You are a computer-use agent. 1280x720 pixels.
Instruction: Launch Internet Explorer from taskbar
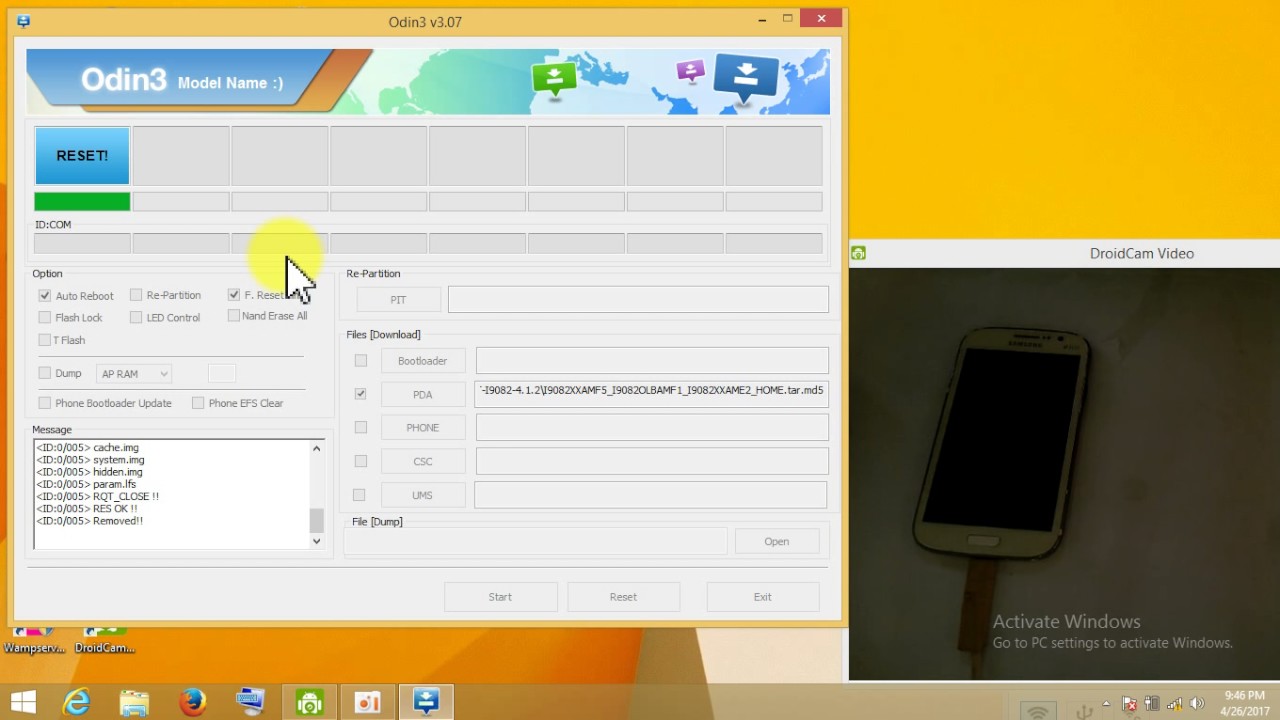point(77,703)
